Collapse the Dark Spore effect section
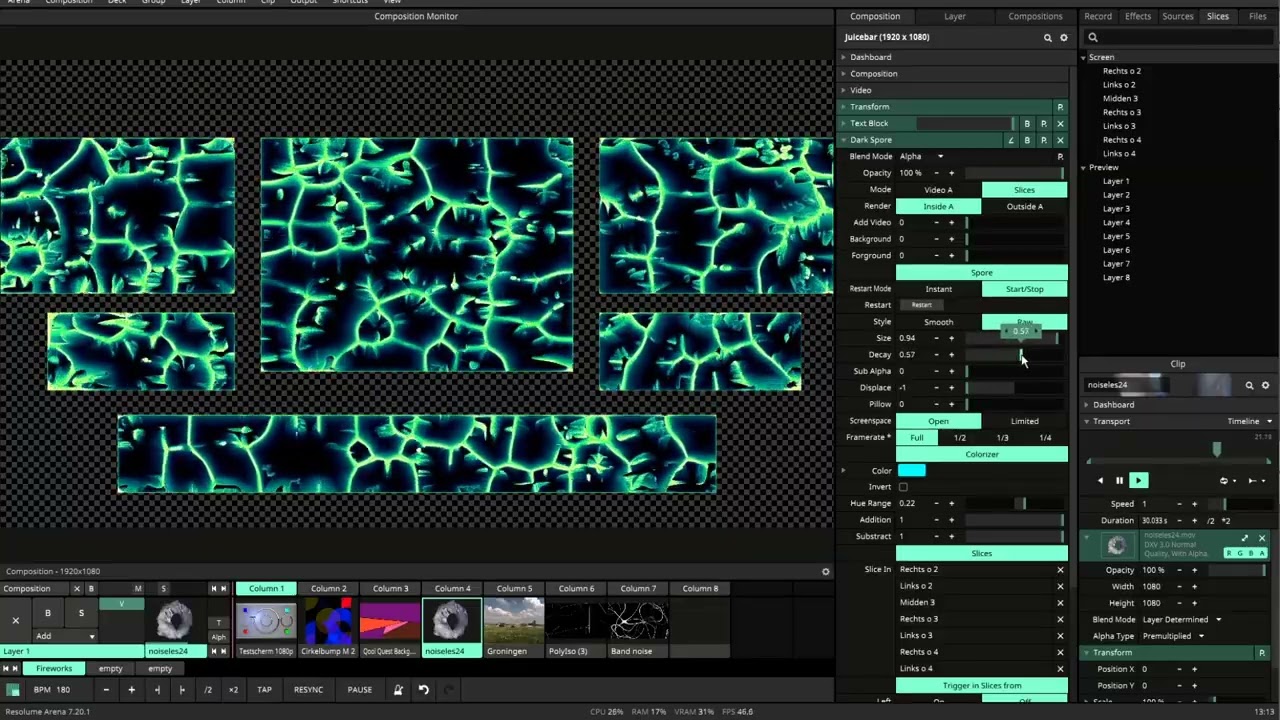 [844, 140]
